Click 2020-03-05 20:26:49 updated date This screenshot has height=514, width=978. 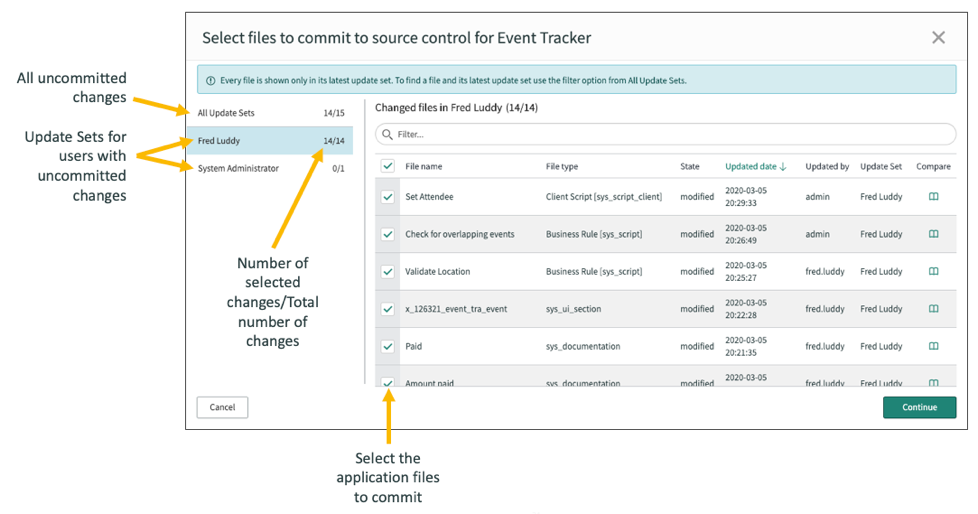(746, 234)
